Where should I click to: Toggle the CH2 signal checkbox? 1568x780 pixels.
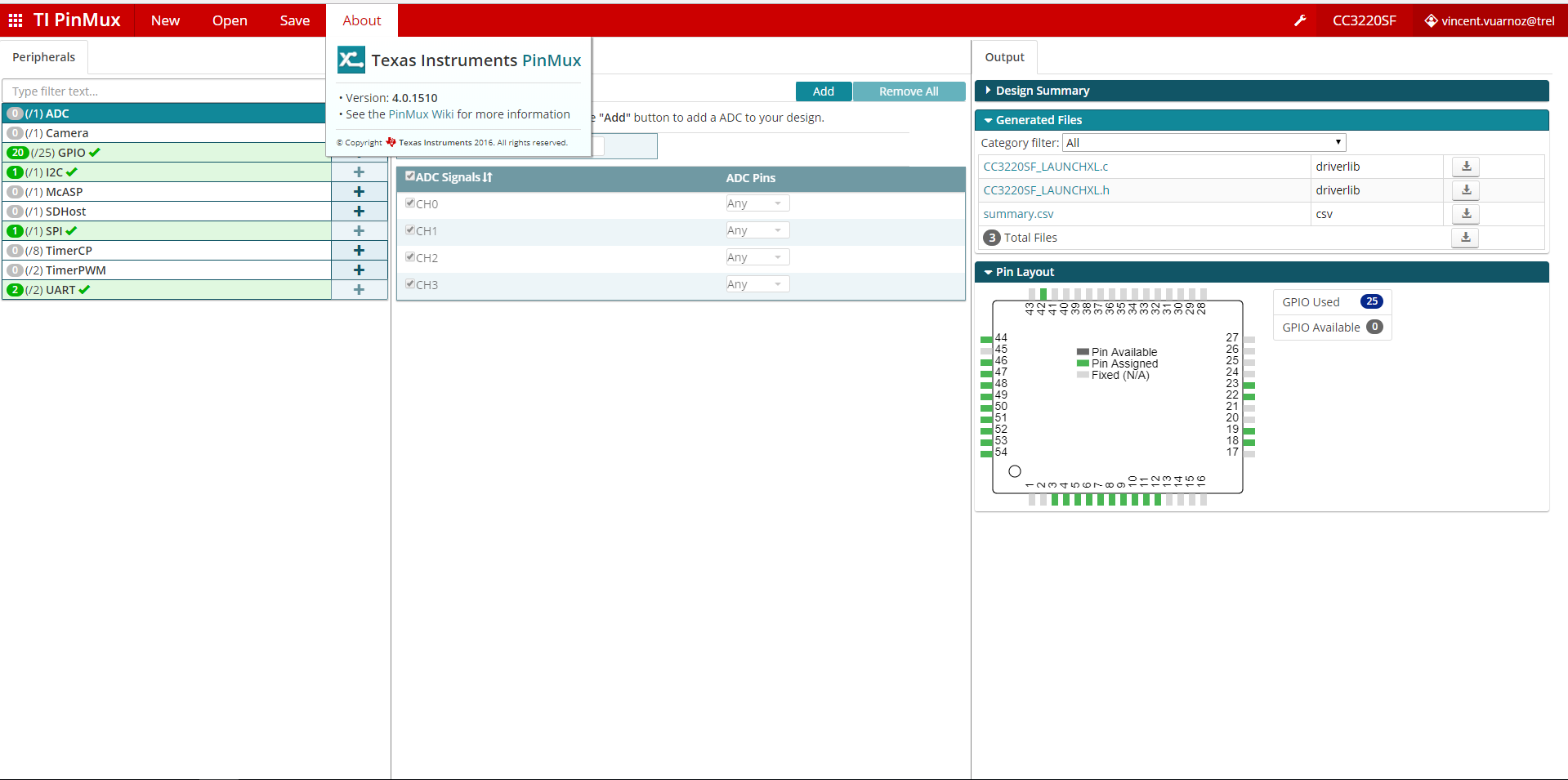coord(410,257)
